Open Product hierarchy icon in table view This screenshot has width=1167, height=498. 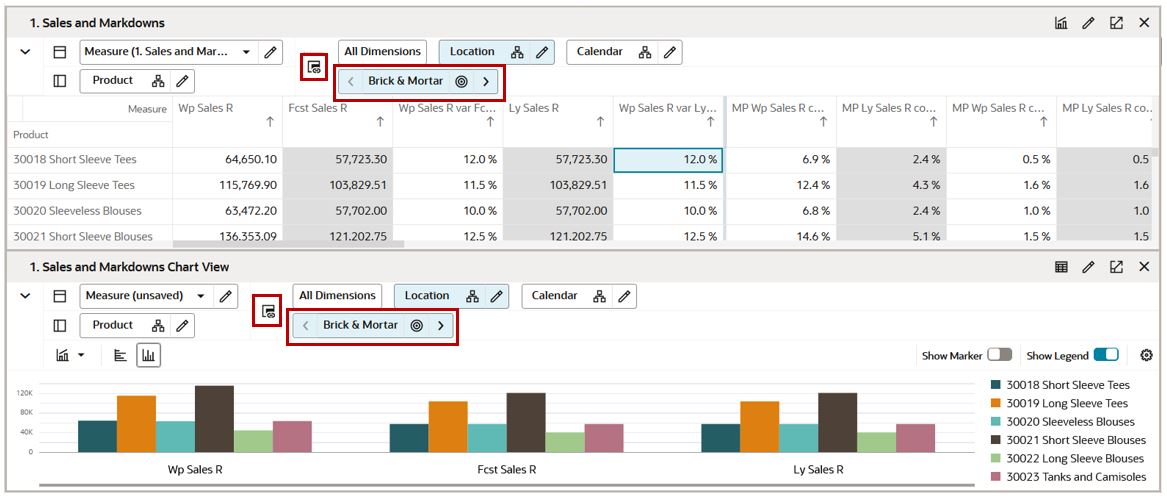point(158,80)
